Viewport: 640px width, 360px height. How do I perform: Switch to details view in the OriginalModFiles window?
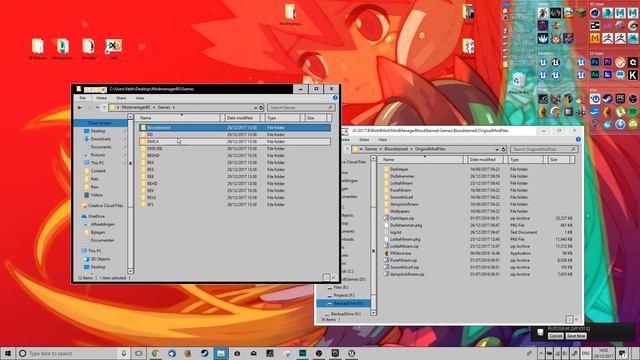[569, 319]
